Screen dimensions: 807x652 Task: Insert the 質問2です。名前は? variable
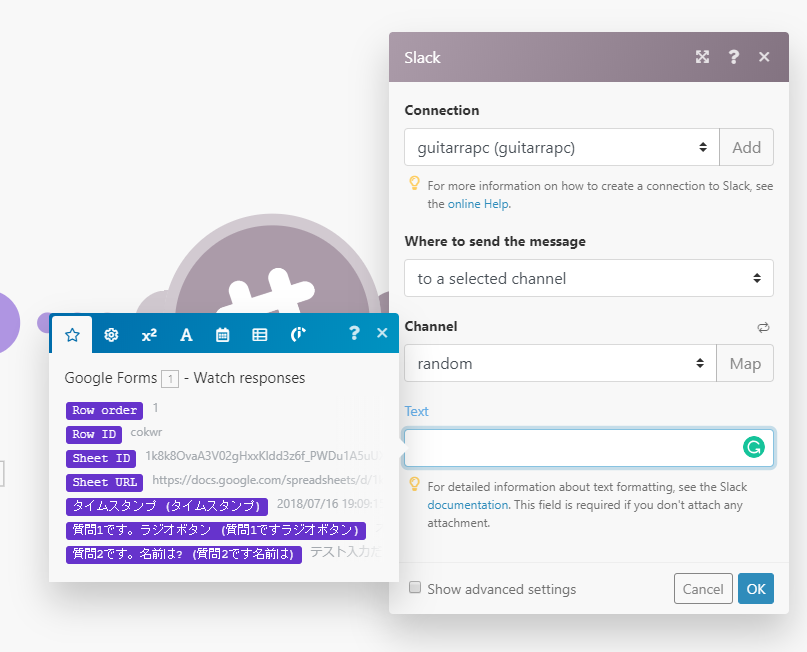[184, 554]
